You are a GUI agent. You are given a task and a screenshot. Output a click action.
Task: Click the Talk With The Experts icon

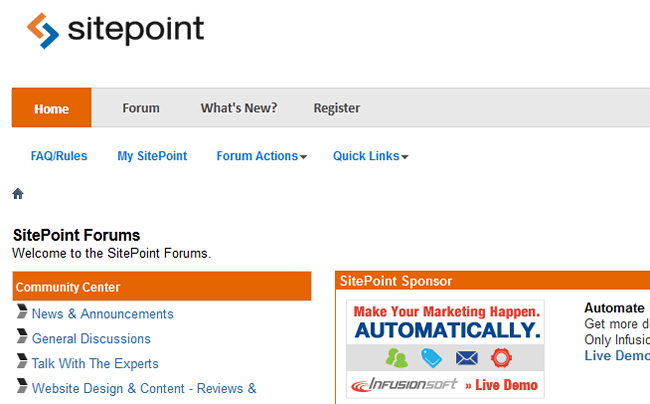coord(22,362)
